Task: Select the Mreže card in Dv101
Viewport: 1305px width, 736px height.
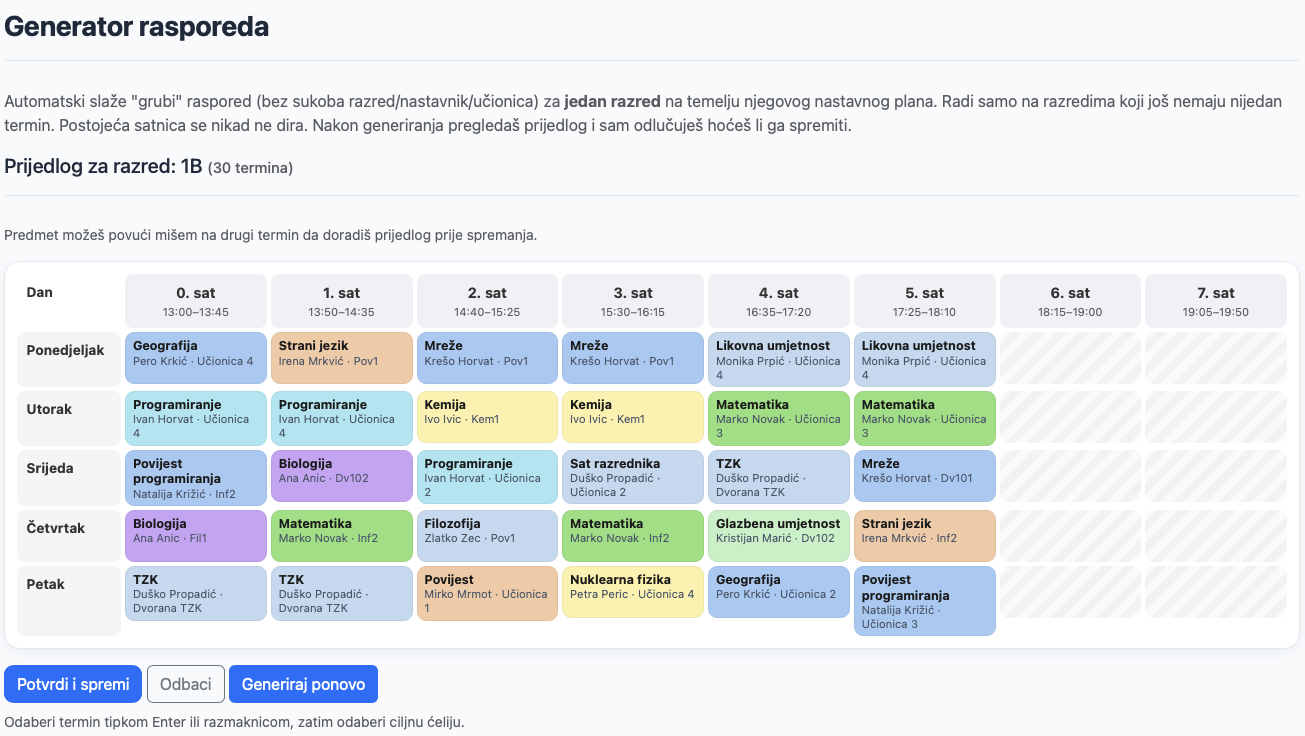Action: tap(925, 476)
